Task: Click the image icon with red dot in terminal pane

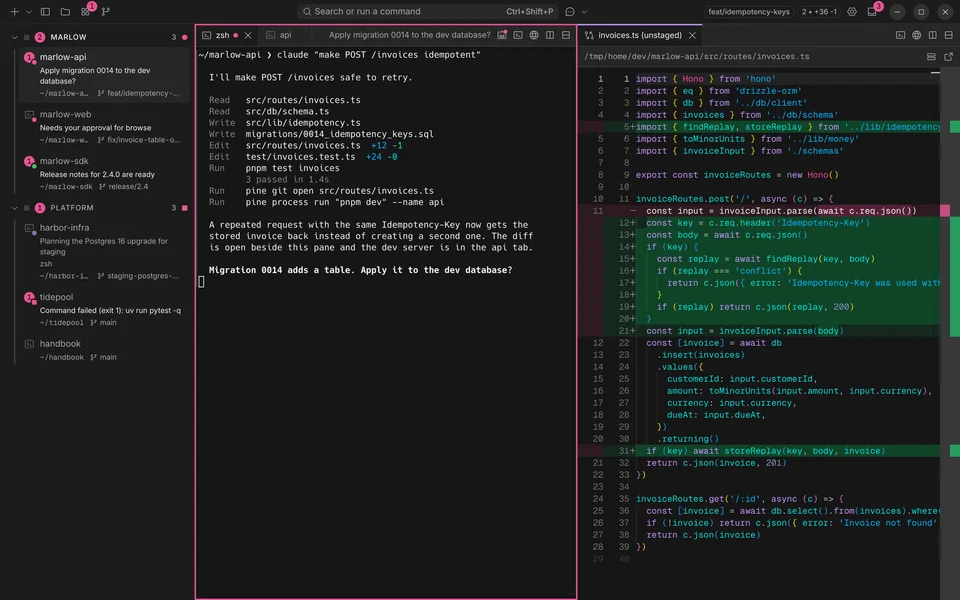Action: tap(502, 36)
